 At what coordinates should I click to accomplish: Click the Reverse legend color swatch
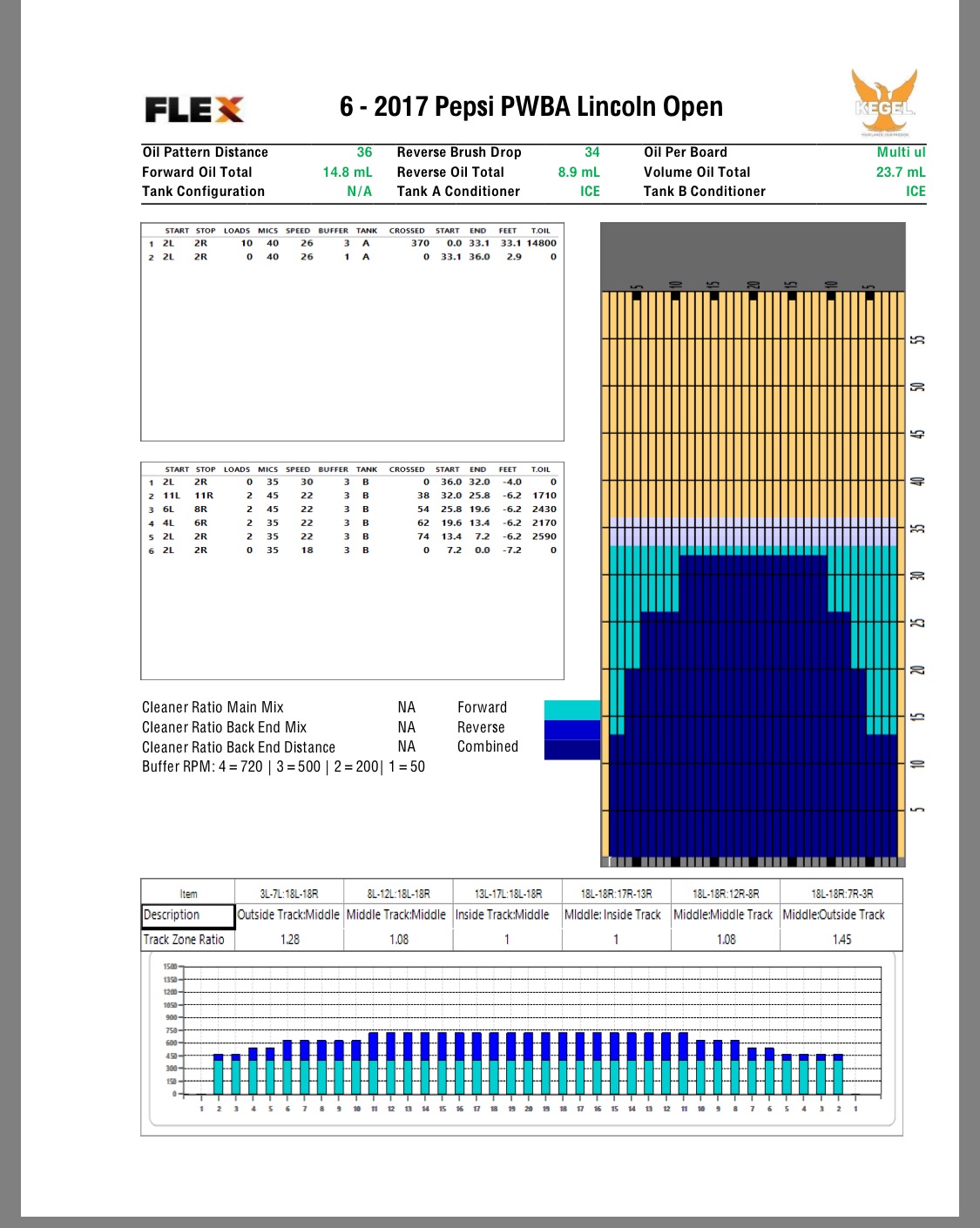[x=572, y=730]
